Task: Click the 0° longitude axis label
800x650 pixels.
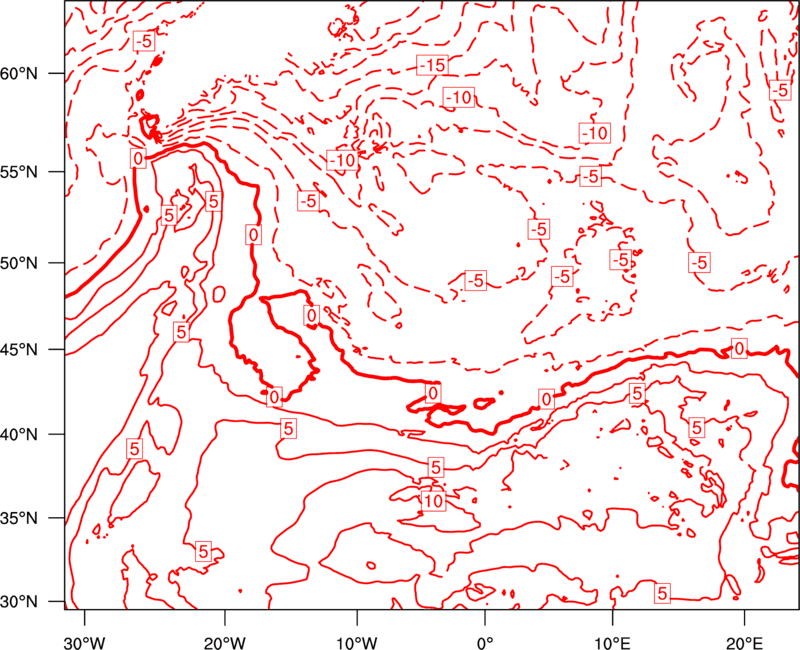Action: (x=485, y=643)
